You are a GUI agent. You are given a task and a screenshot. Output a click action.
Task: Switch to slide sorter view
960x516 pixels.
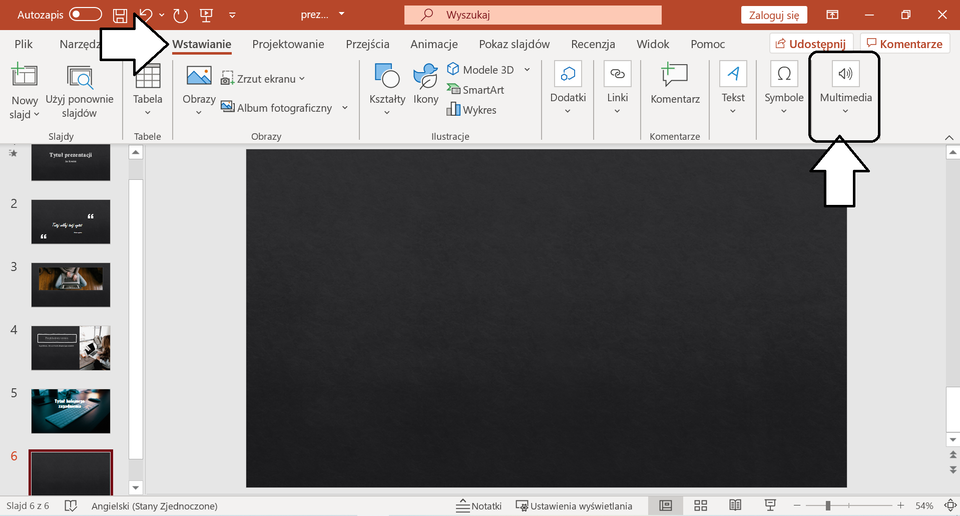[700, 506]
